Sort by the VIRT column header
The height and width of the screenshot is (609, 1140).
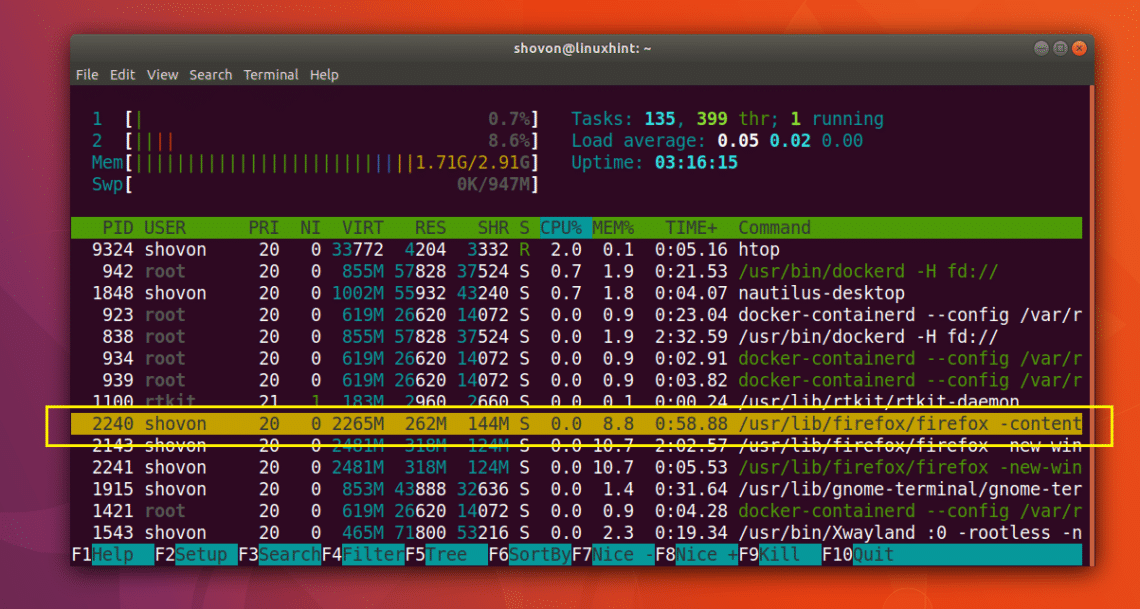[363, 227]
